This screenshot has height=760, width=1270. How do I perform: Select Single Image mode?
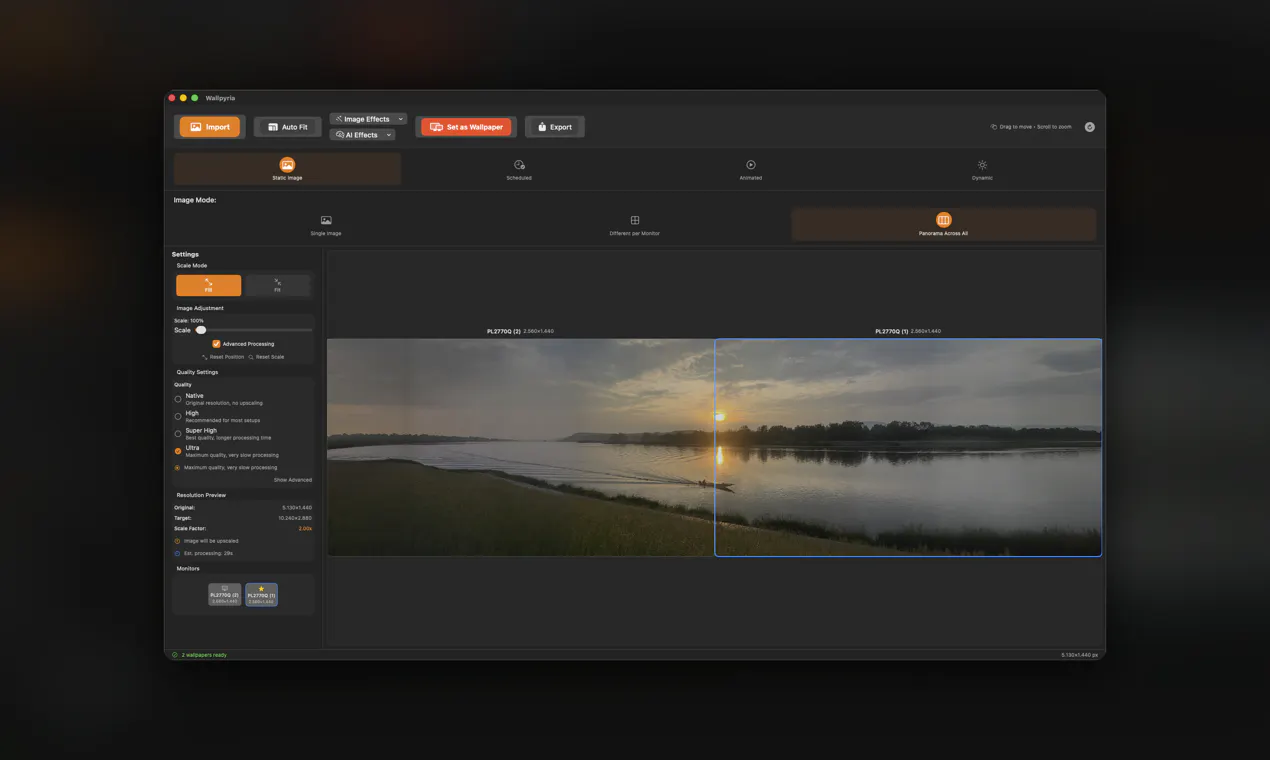[326, 225]
